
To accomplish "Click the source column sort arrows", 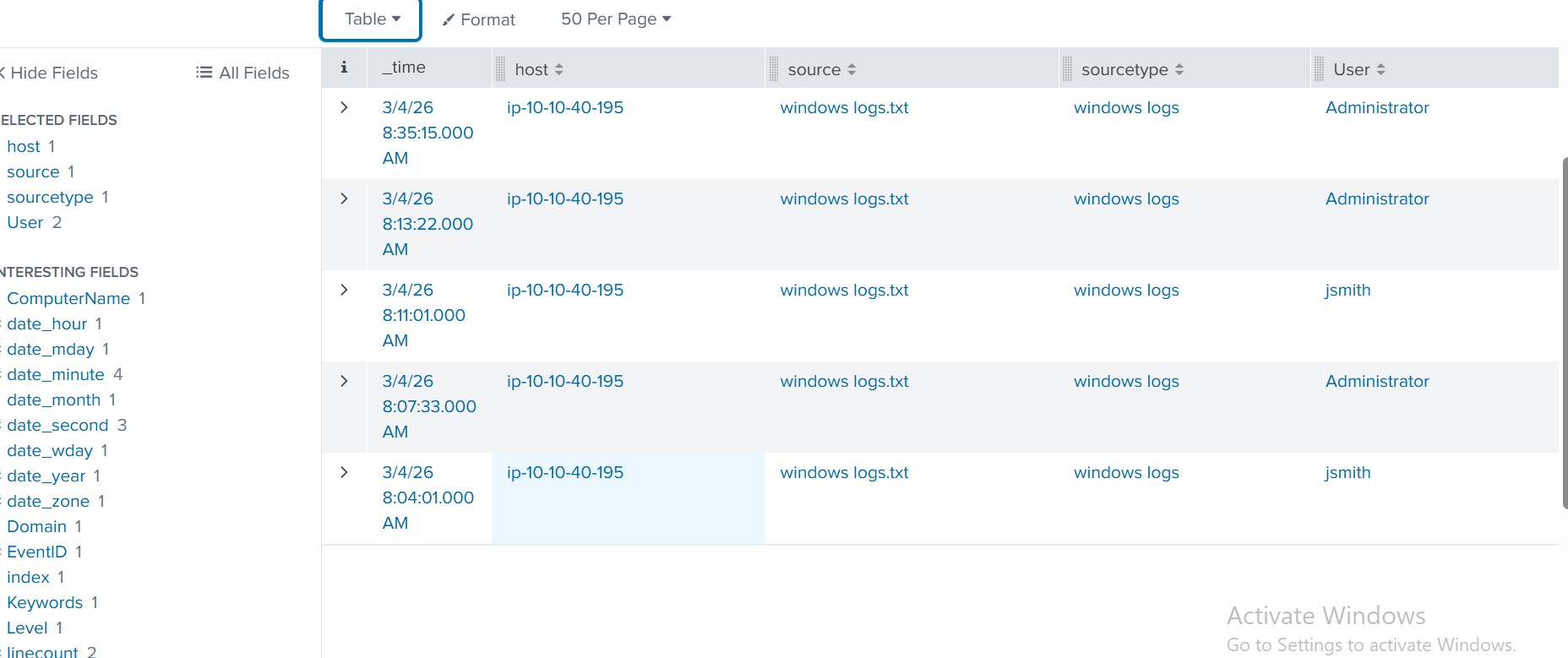I will point(852,70).
